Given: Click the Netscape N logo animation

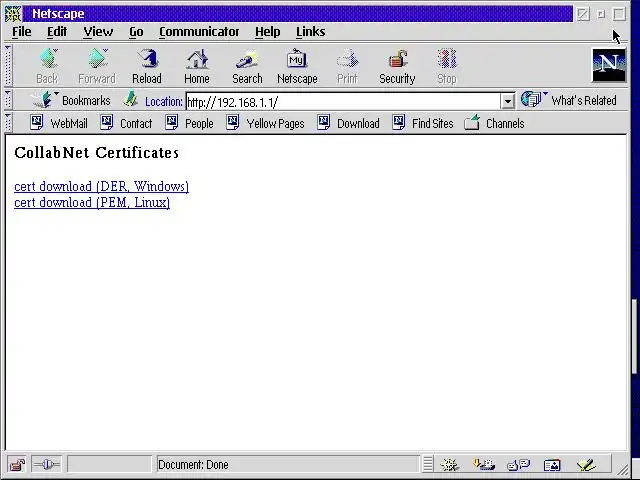Looking at the screenshot, I should pos(609,64).
